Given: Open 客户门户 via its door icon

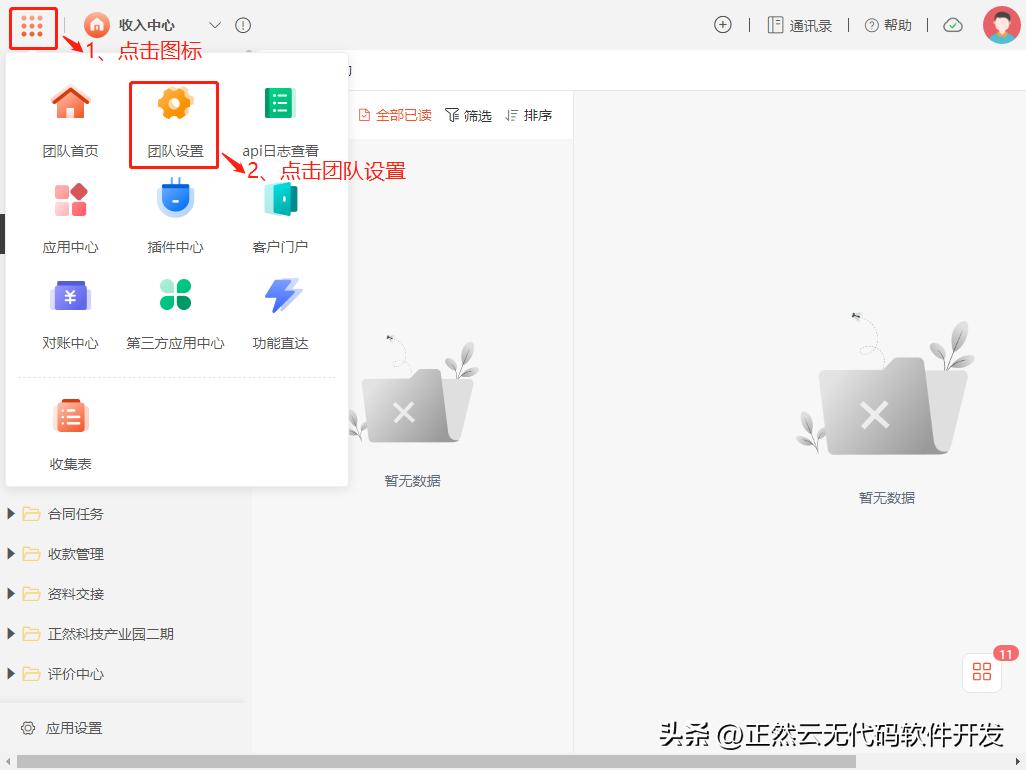Looking at the screenshot, I should click(x=279, y=198).
